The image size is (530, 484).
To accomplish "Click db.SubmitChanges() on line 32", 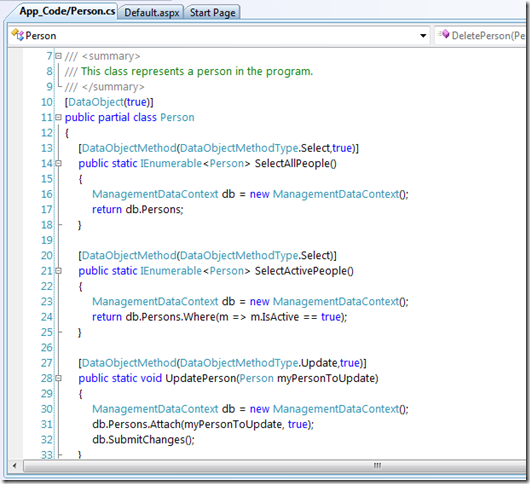I will click(x=143, y=440).
